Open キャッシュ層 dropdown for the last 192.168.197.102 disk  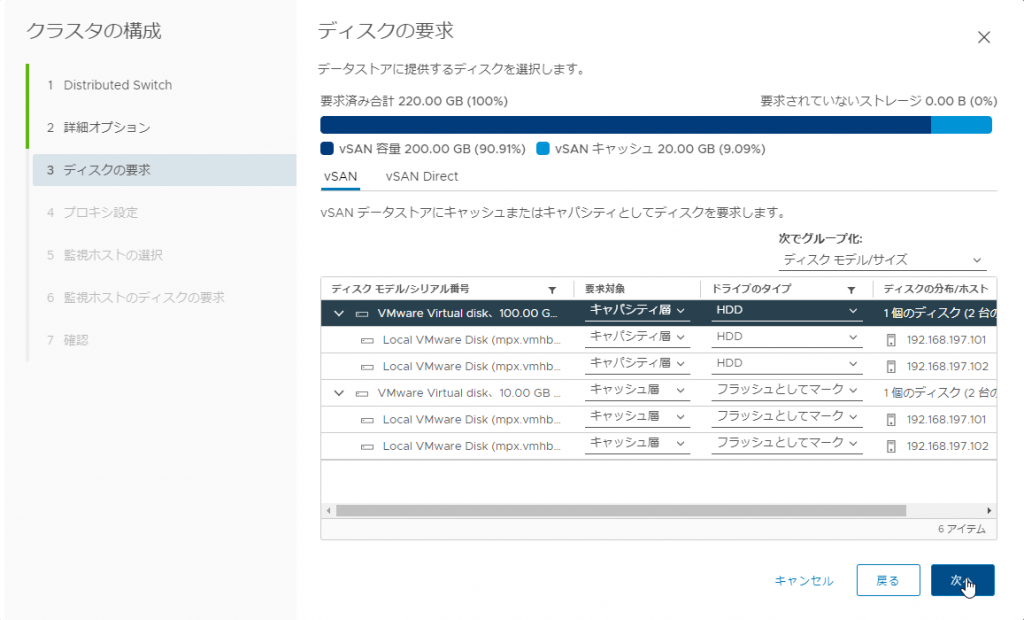(637, 444)
